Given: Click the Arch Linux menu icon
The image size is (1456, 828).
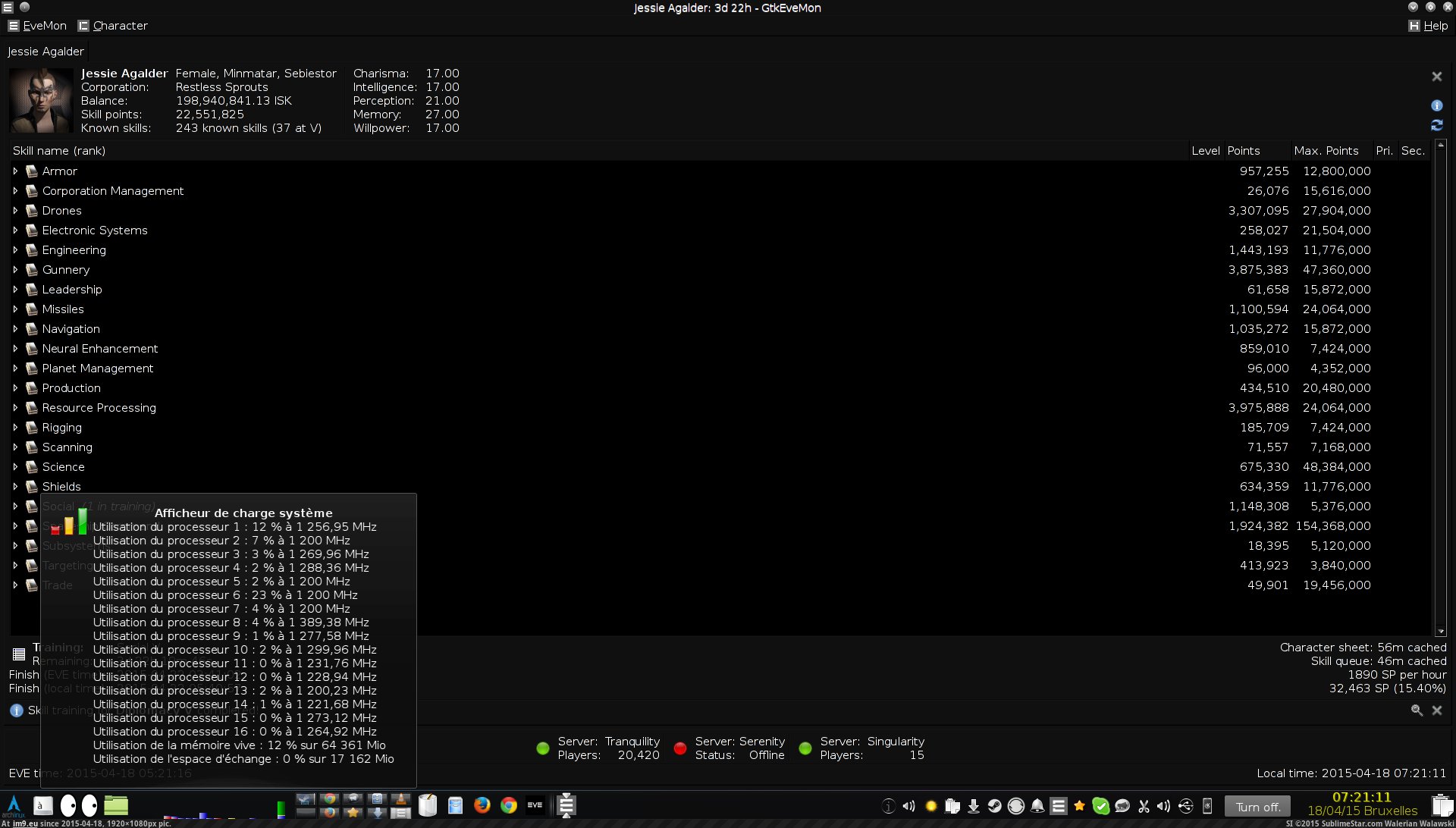Looking at the screenshot, I should pos(13,805).
